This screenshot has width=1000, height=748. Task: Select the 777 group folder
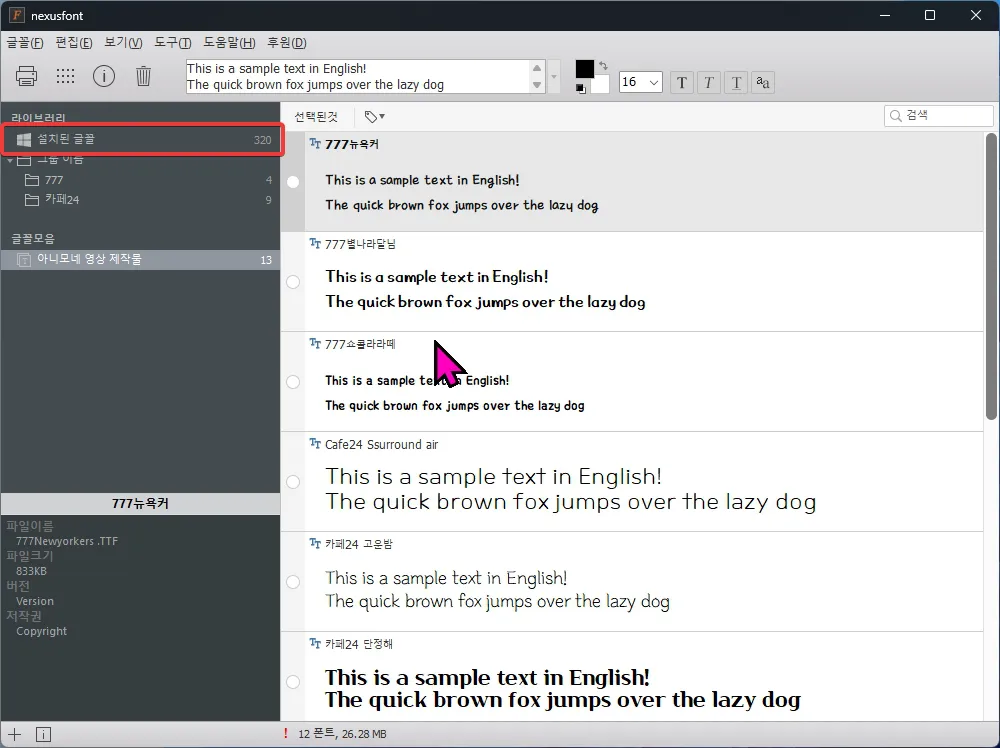(142, 180)
